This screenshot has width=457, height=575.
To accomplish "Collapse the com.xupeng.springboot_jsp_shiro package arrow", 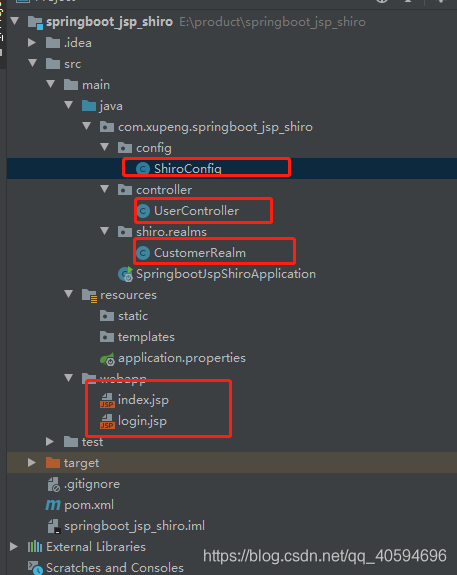I will pyautogui.click(x=87, y=126).
